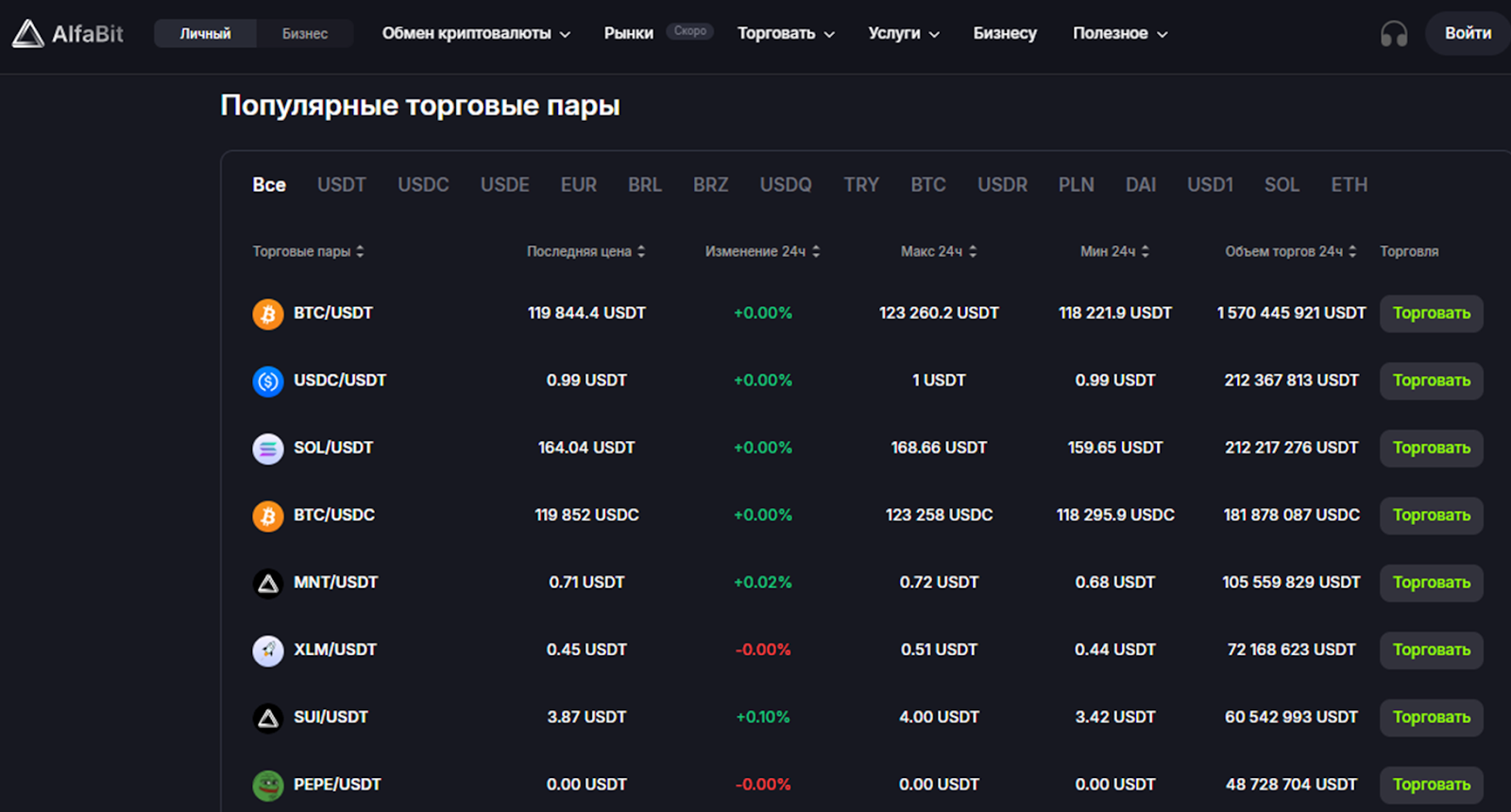The image size is (1511, 812).
Task: Sort by Последняя цена column
Action: click(x=586, y=251)
